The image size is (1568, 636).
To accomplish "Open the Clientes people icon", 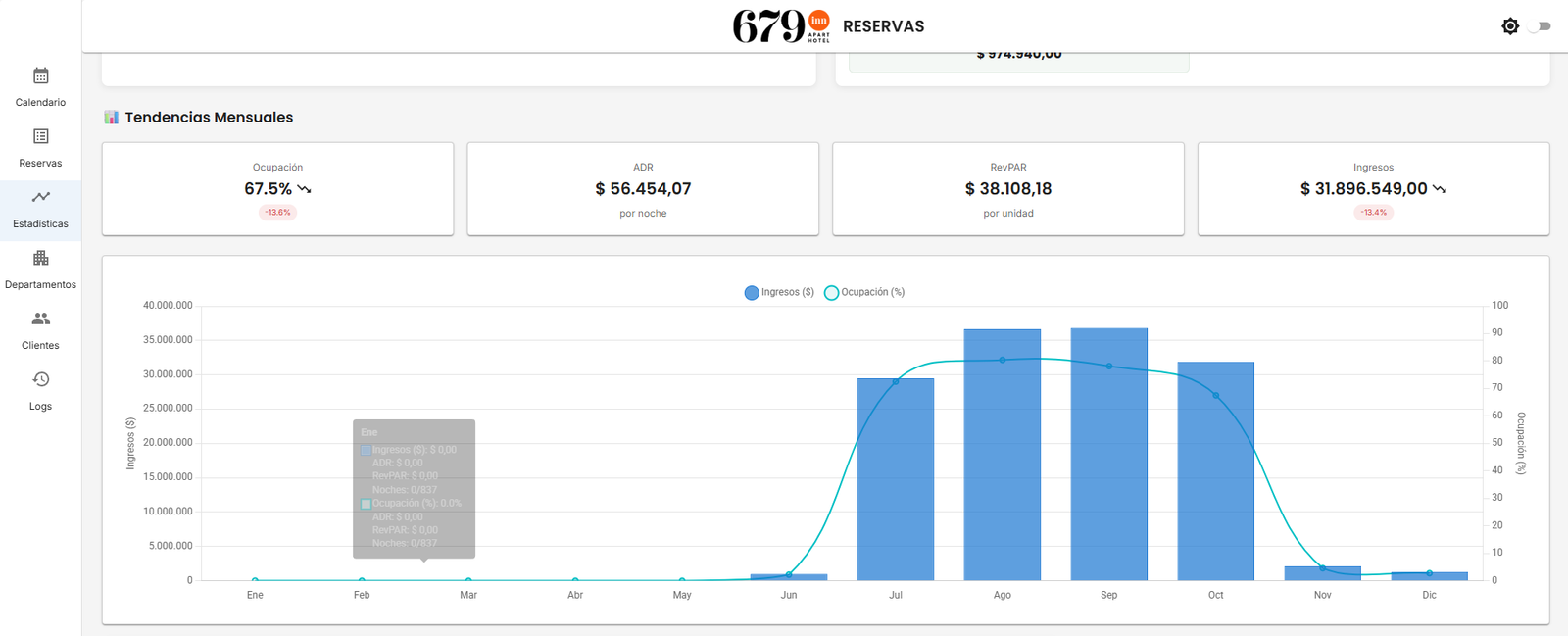I will 40,319.
